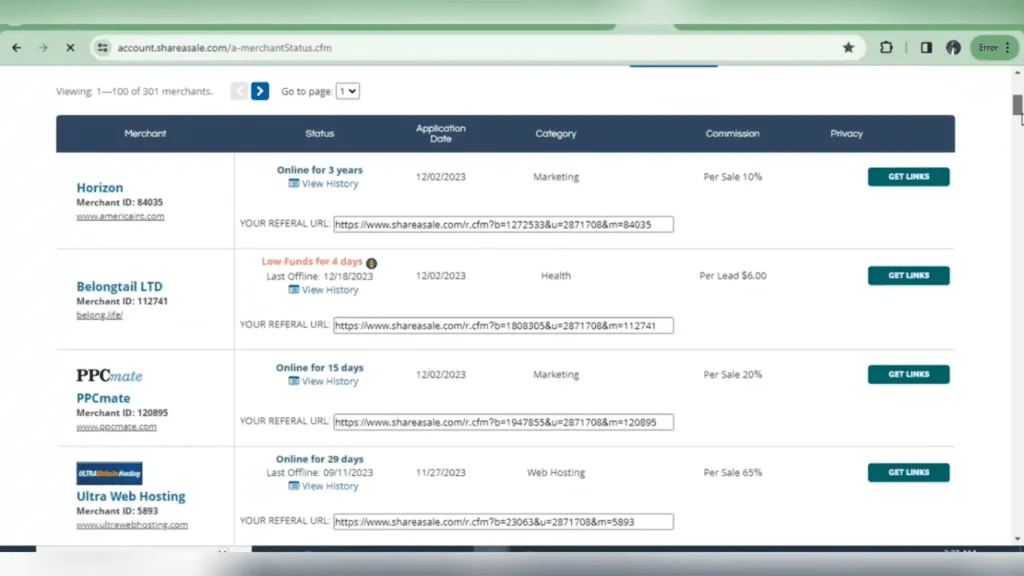Get links for PPCmate

point(908,374)
